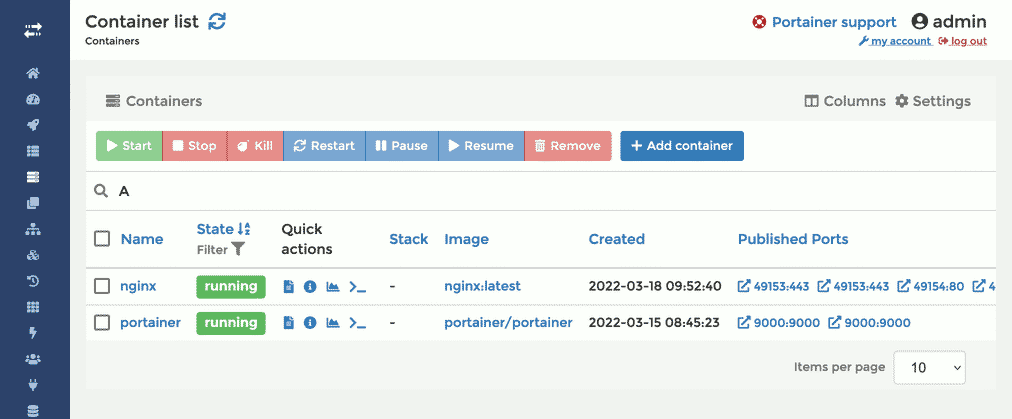Screen dimensions: 1012x419
Task: Open the Columns chooser
Action: (845, 101)
